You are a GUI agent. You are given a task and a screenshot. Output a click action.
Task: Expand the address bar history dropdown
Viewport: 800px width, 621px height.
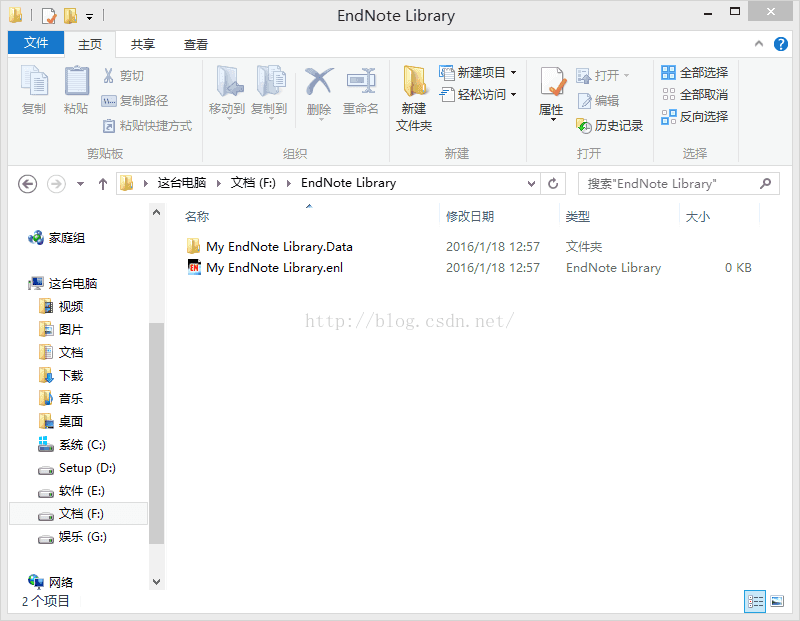[x=531, y=184]
